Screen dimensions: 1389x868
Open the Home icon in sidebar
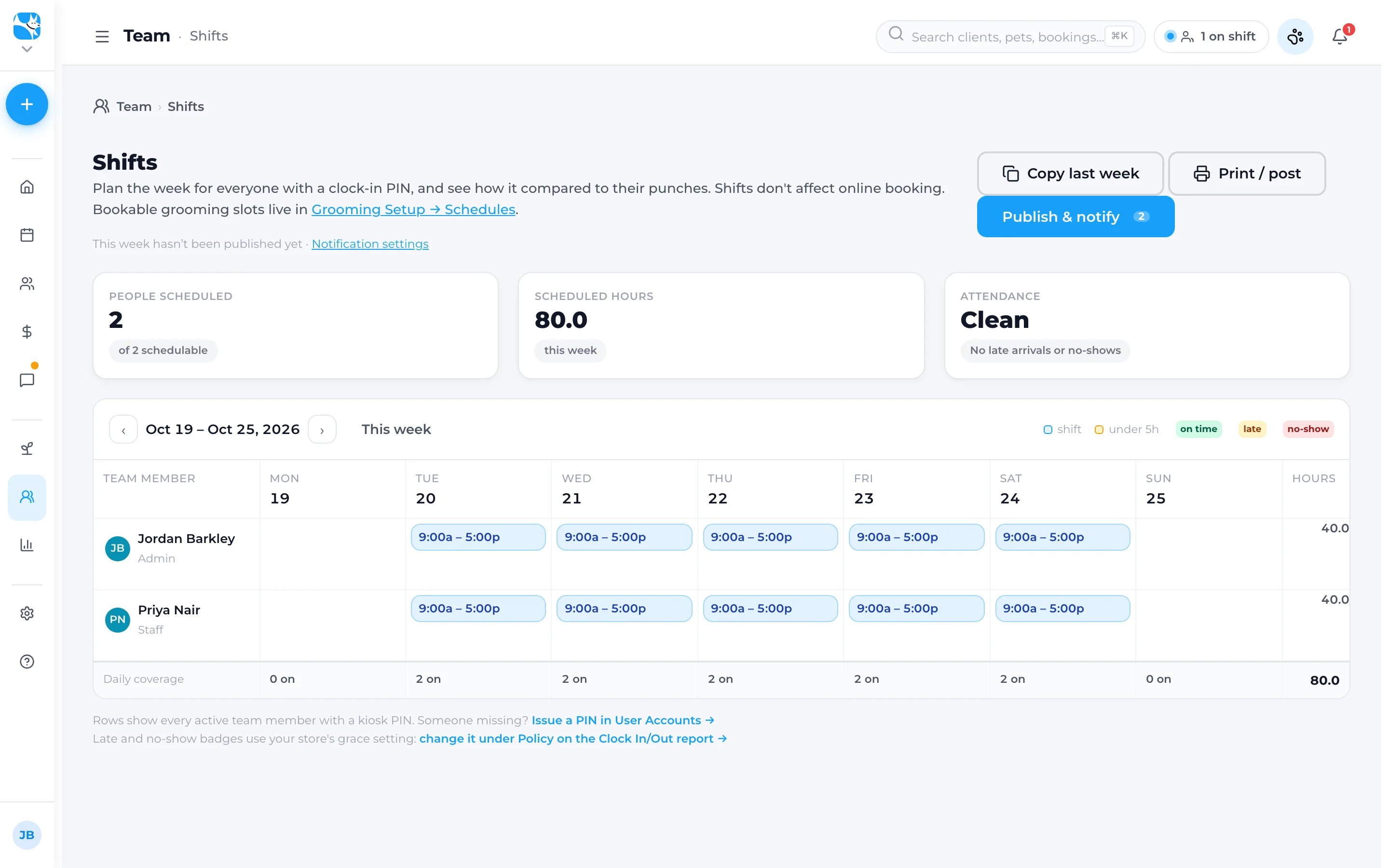[27, 187]
